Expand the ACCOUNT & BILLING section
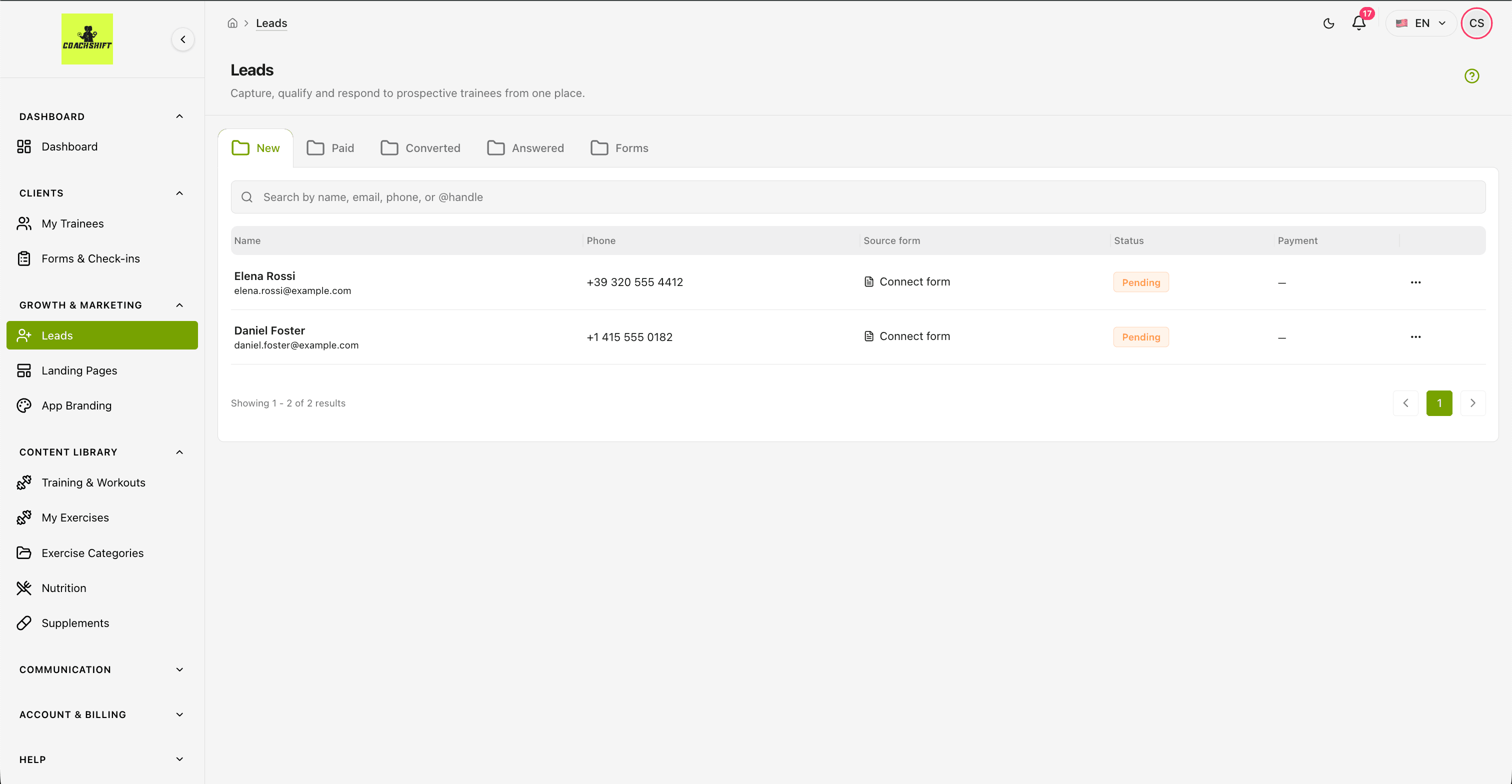Screen dimensions: 1512x784 click(x=179, y=714)
